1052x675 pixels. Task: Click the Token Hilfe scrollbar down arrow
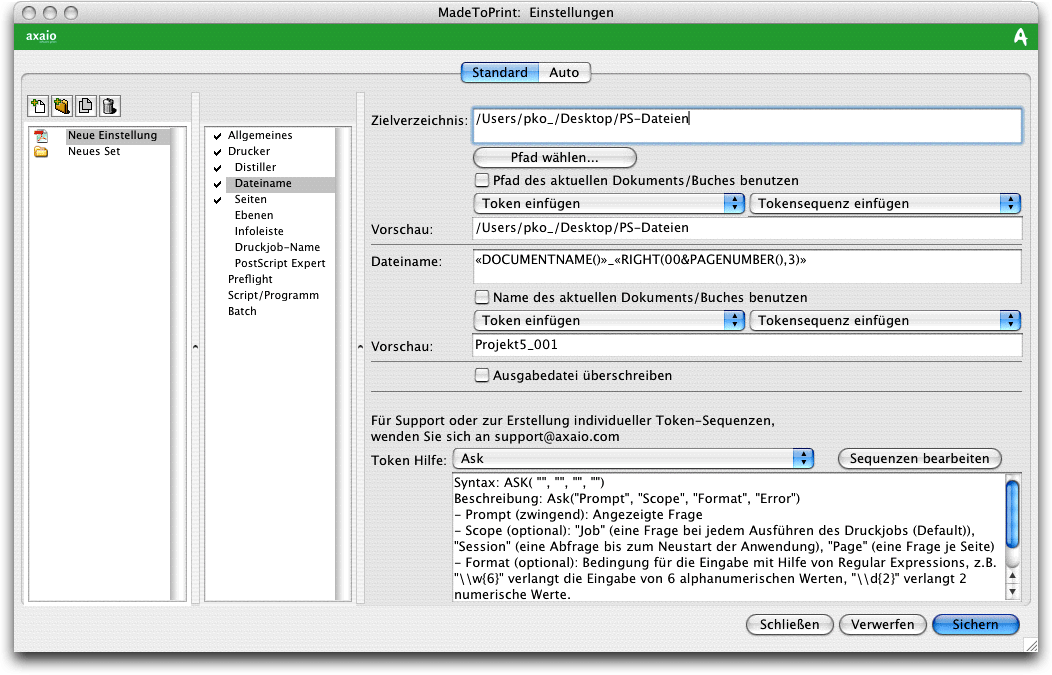coord(1012,592)
